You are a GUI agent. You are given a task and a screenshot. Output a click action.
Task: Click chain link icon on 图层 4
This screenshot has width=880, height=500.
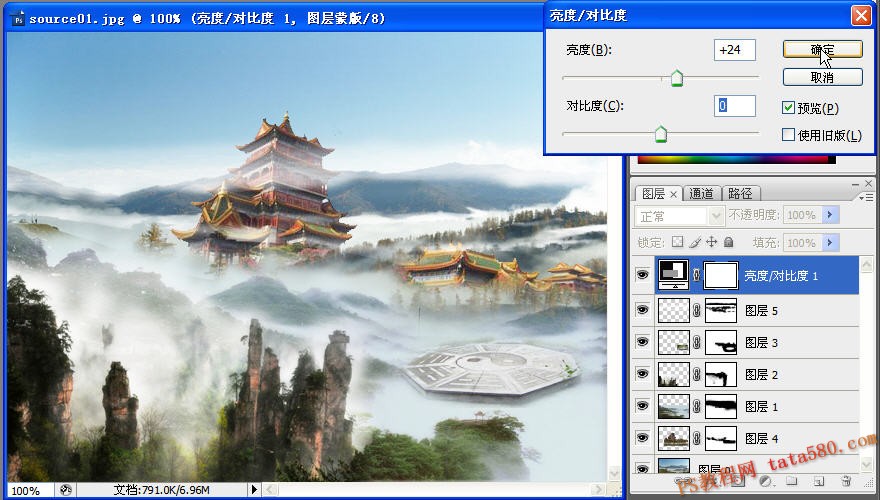[x=696, y=438]
